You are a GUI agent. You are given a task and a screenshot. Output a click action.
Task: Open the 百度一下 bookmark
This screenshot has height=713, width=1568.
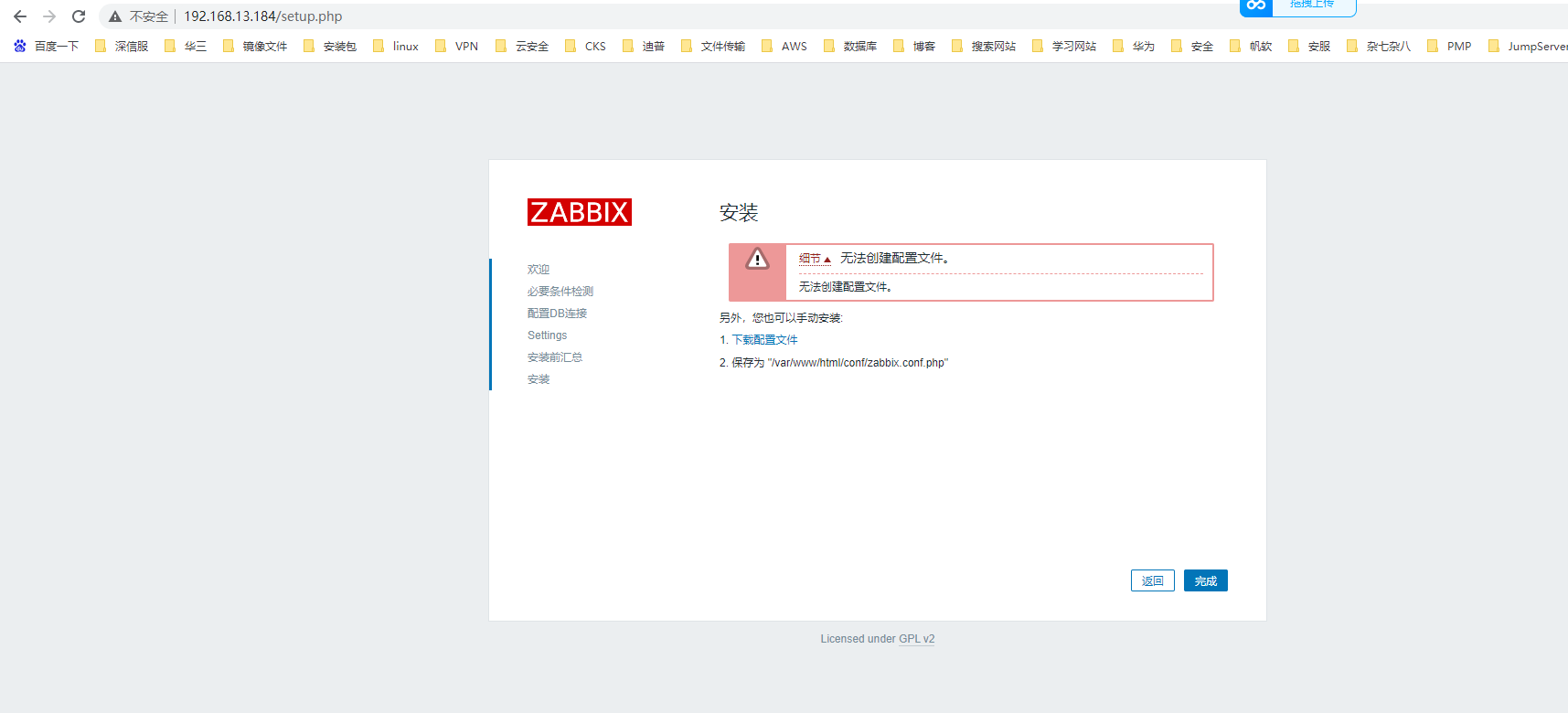(46, 46)
